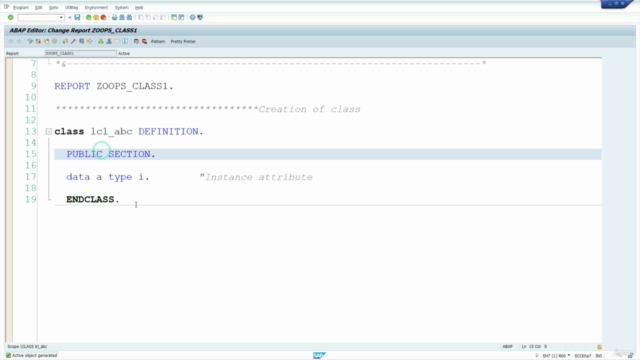Click the Save diskette icon
Screen dimensions: 640x360
[77, 18]
